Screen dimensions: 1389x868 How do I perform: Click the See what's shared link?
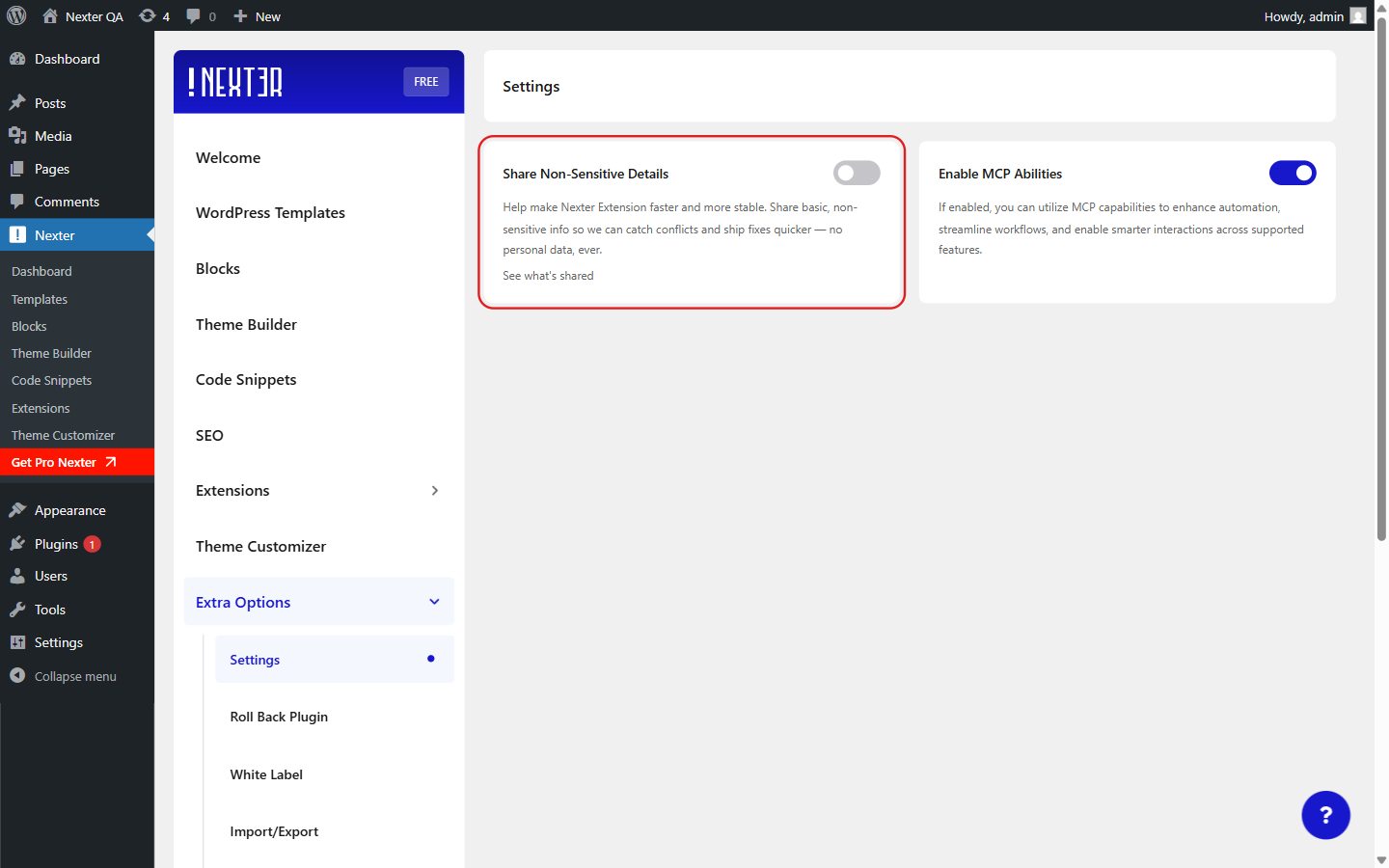point(548,276)
